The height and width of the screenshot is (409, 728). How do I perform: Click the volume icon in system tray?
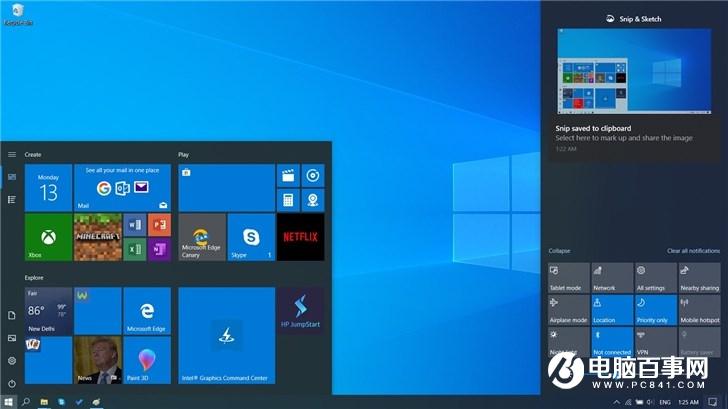[x=650, y=402]
